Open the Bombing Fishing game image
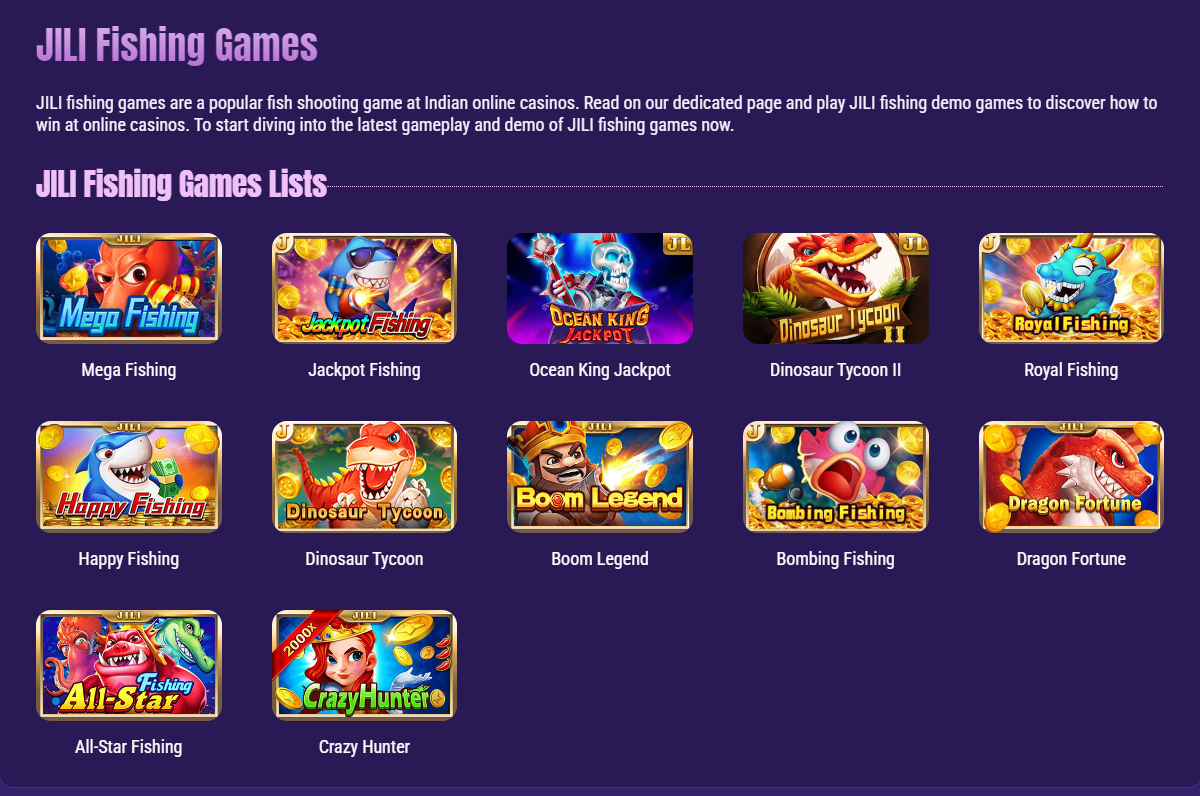The height and width of the screenshot is (796, 1200). click(836, 476)
